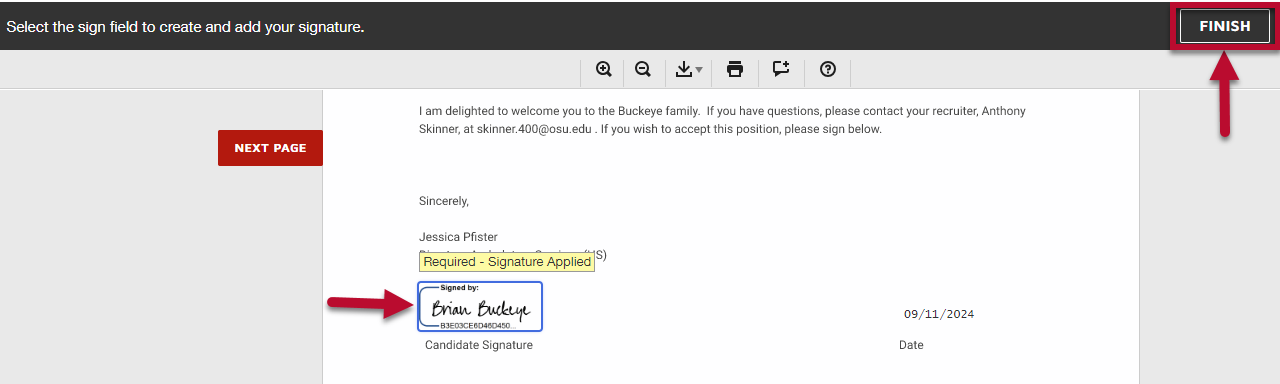
Task: Click the Date label under date field
Action: [911, 345]
